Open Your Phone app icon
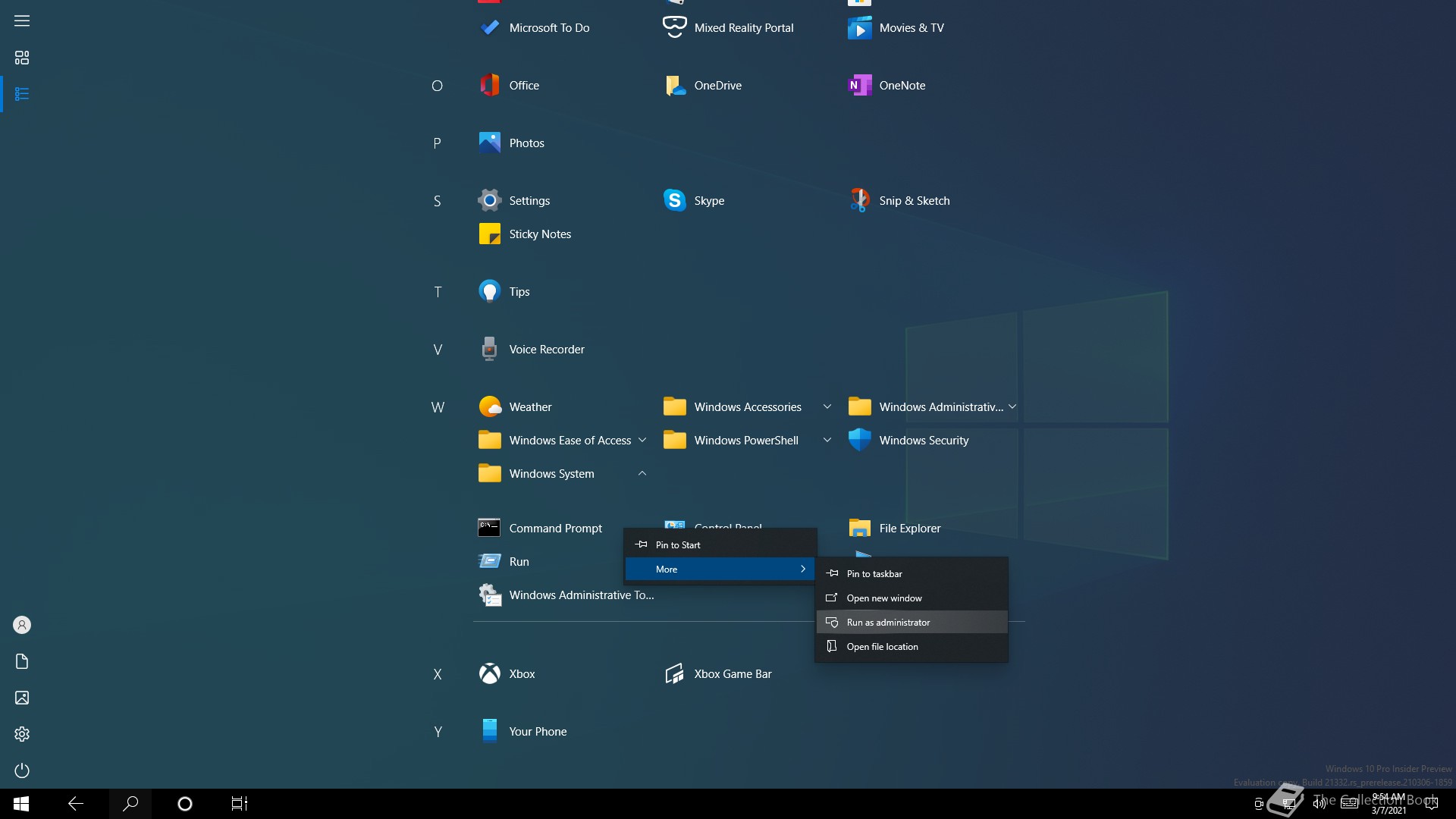 tap(490, 732)
